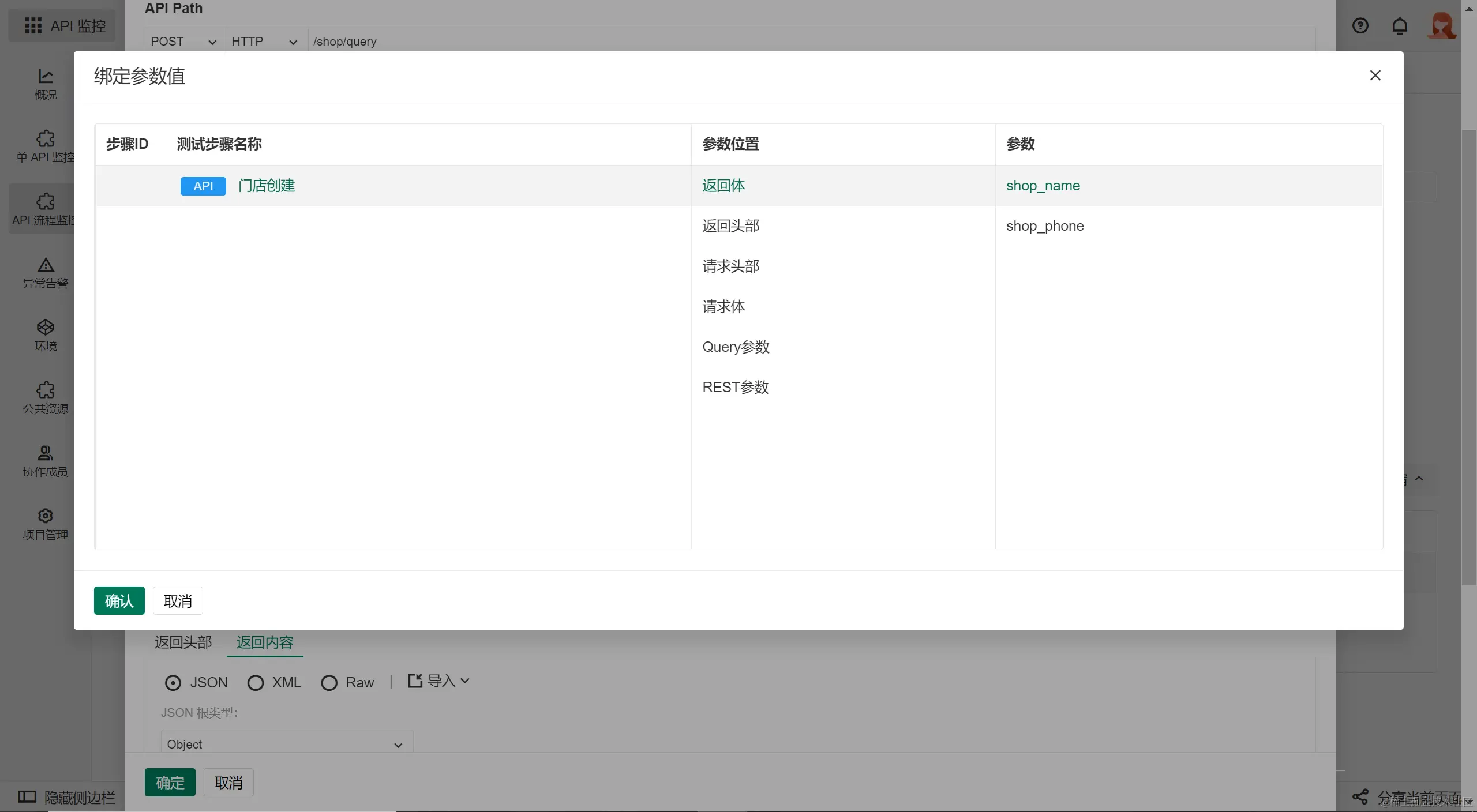Image resolution: width=1477 pixels, height=812 pixels.
Task: Click the 环境 environment sidebar icon
Action: [x=45, y=328]
